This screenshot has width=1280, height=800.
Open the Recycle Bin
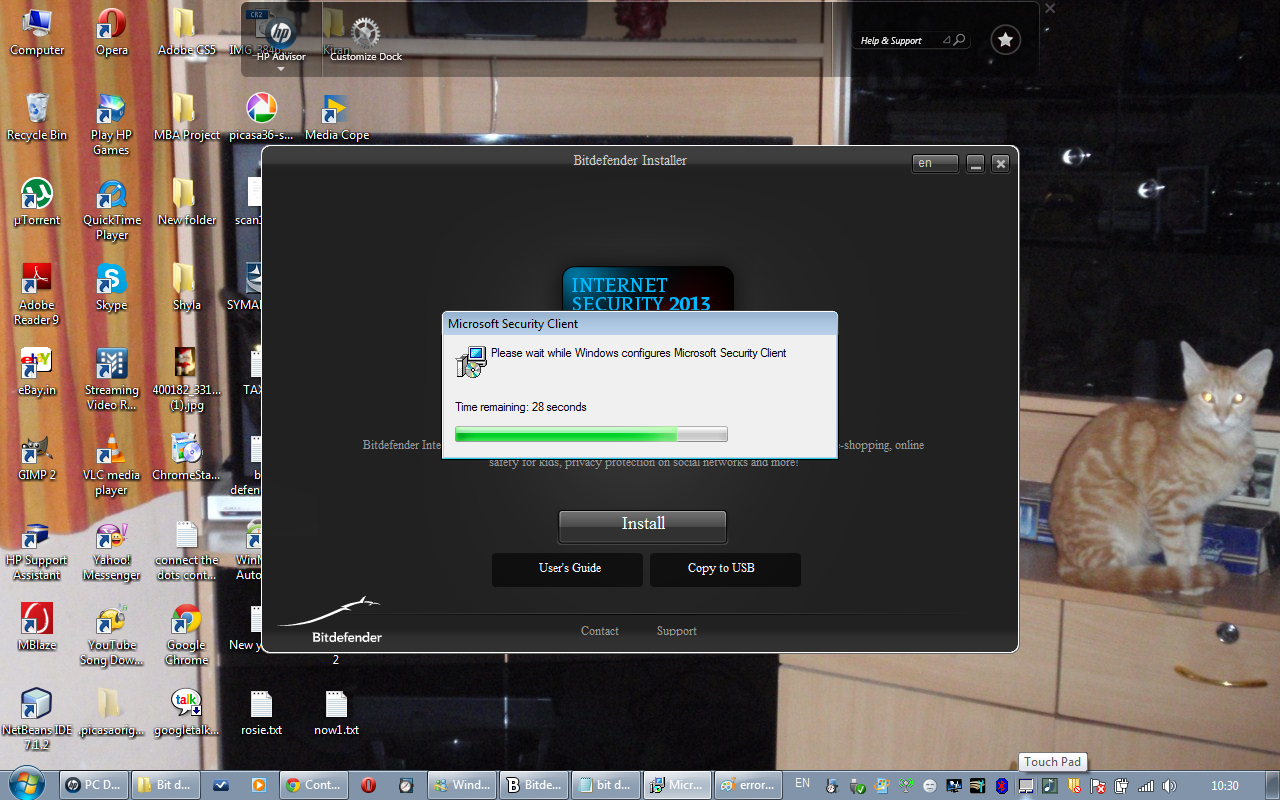tap(37, 118)
